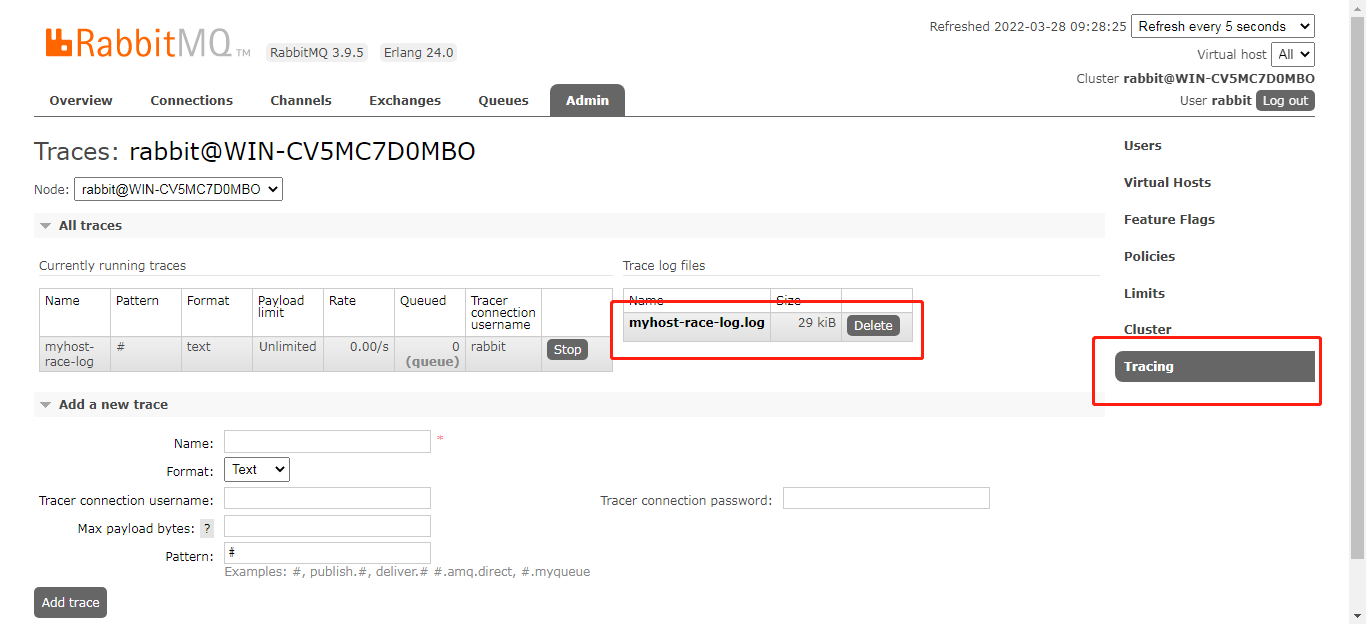Open the Virtual host dropdown
The width and height of the screenshot is (1366, 624).
point(1293,54)
